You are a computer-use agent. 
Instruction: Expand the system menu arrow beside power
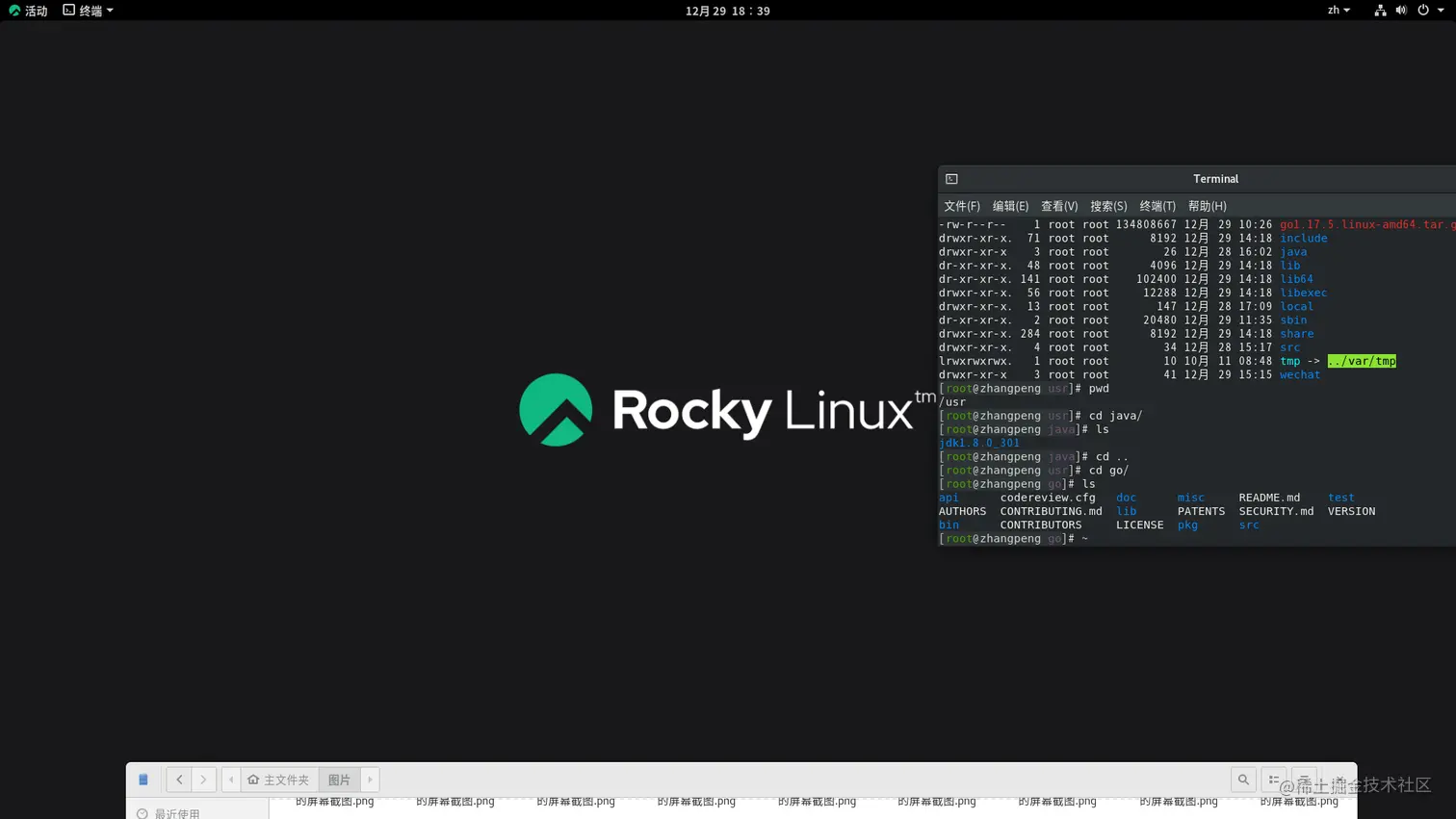pyautogui.click(x=1441, y=10)
